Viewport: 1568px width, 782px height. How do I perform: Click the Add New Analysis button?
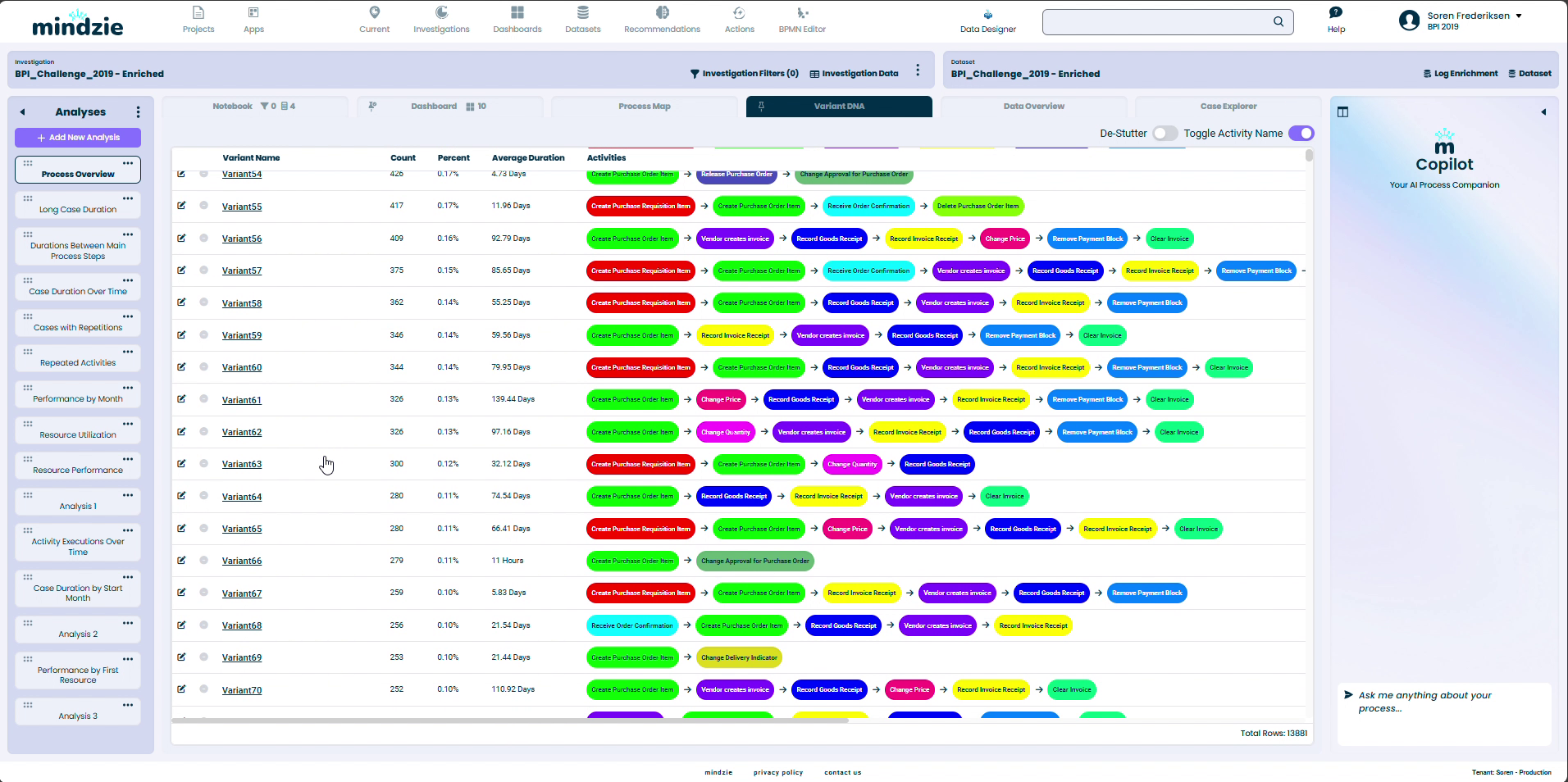click(x=78, y=138)
